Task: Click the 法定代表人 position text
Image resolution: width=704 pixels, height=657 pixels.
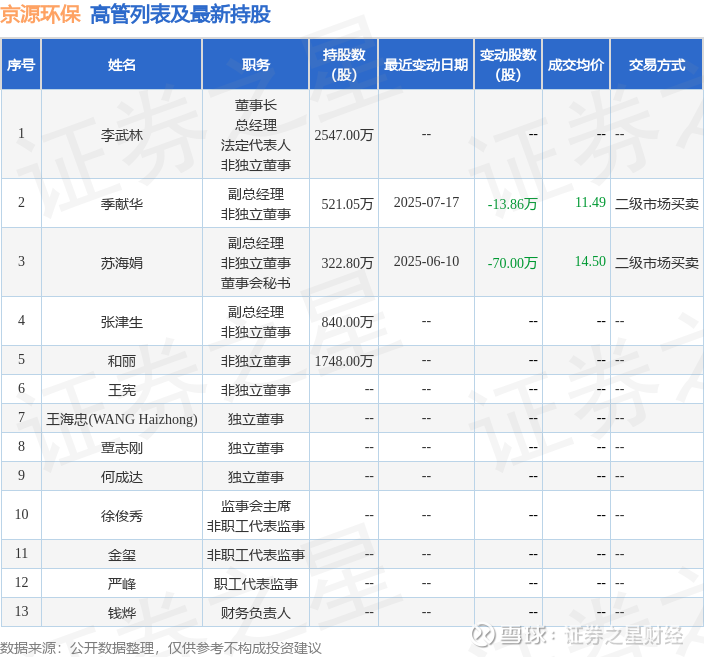Action: pyautogui.click(x=256, y=145)
